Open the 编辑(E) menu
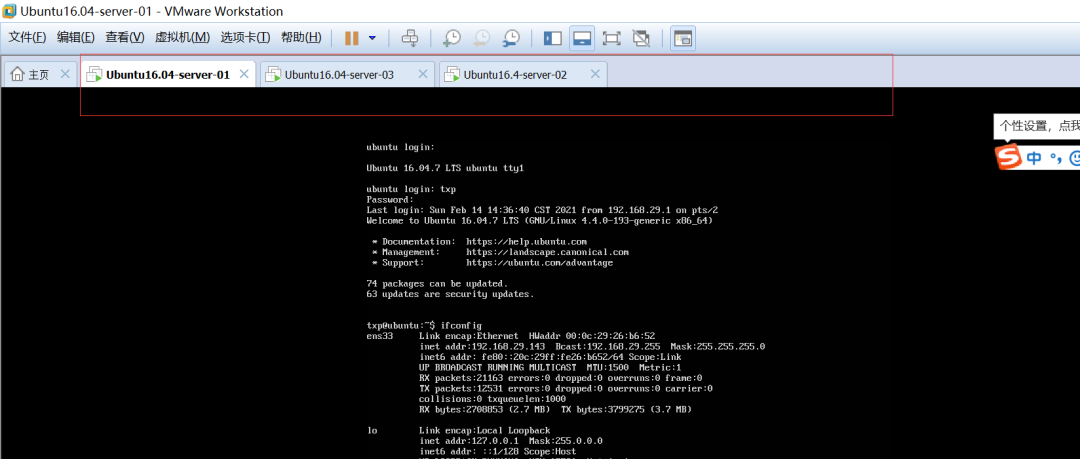1080x459 pixels. 76,38
